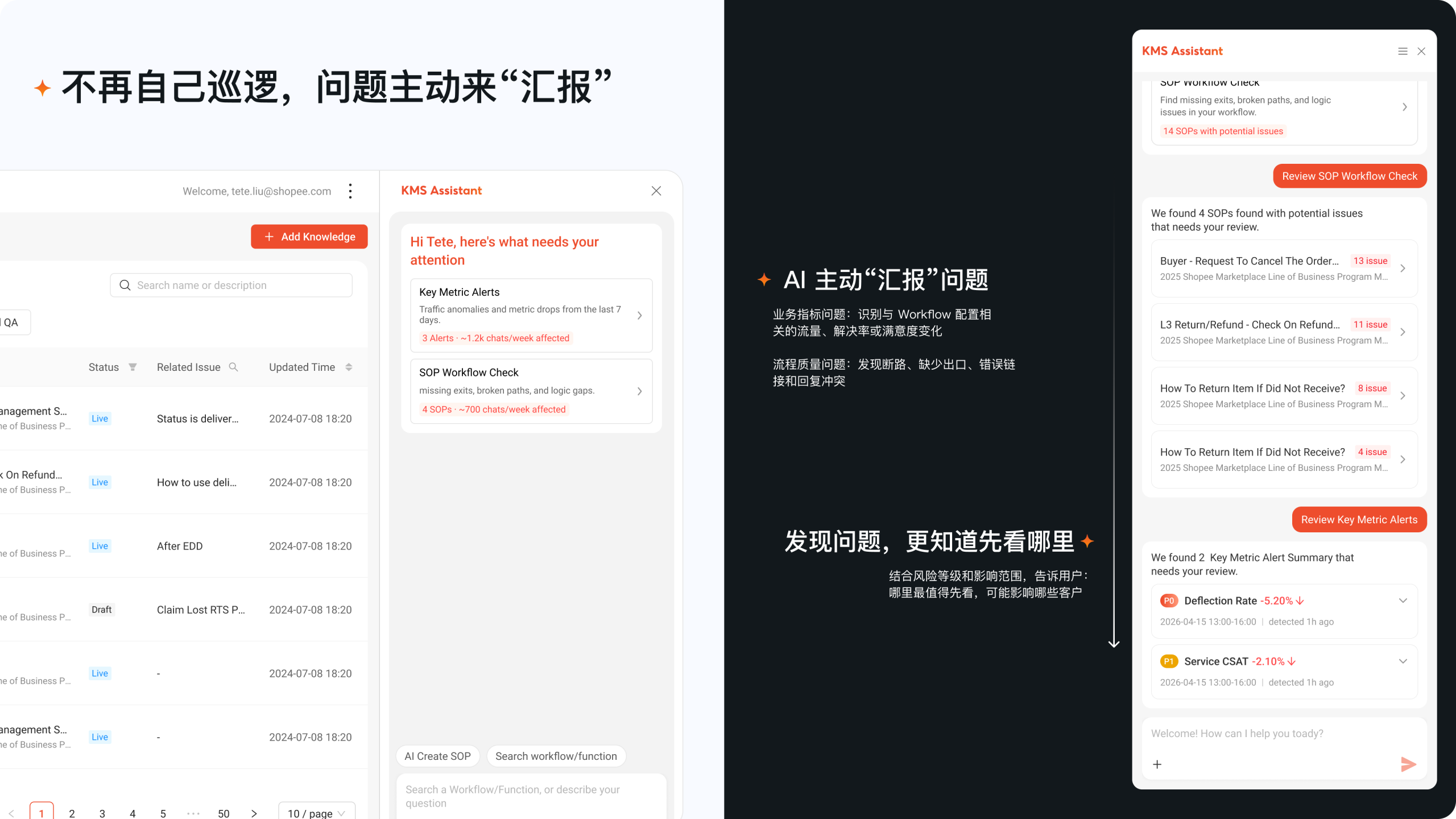
Task: Close the right KMS Assistant window
Action: pyautogui.click(x=1421, y=51)
